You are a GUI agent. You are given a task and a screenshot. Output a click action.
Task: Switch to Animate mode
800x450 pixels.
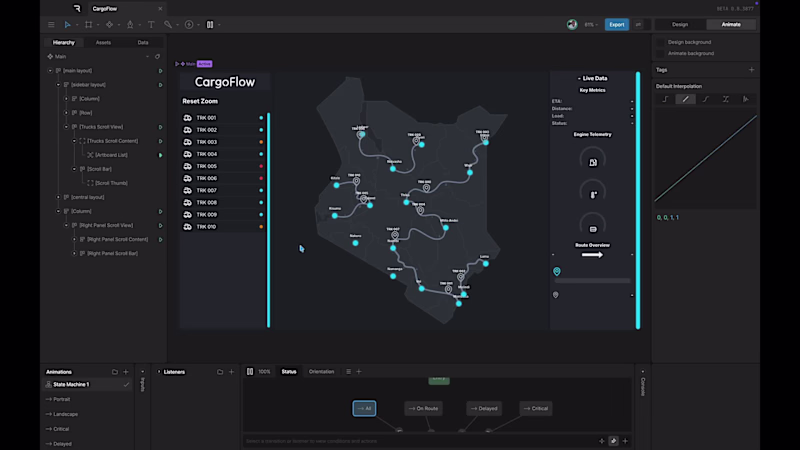pyautogui.click(x=731, y=24)
